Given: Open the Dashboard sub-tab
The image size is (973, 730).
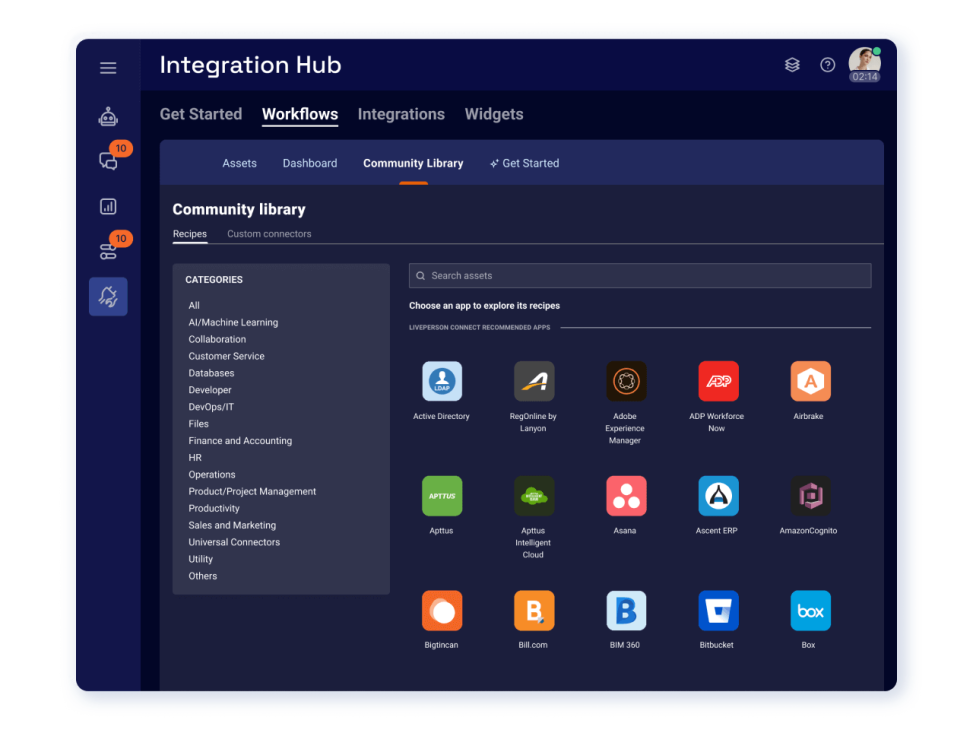Looking at the screenshot, I should click(x=310, y=163).
